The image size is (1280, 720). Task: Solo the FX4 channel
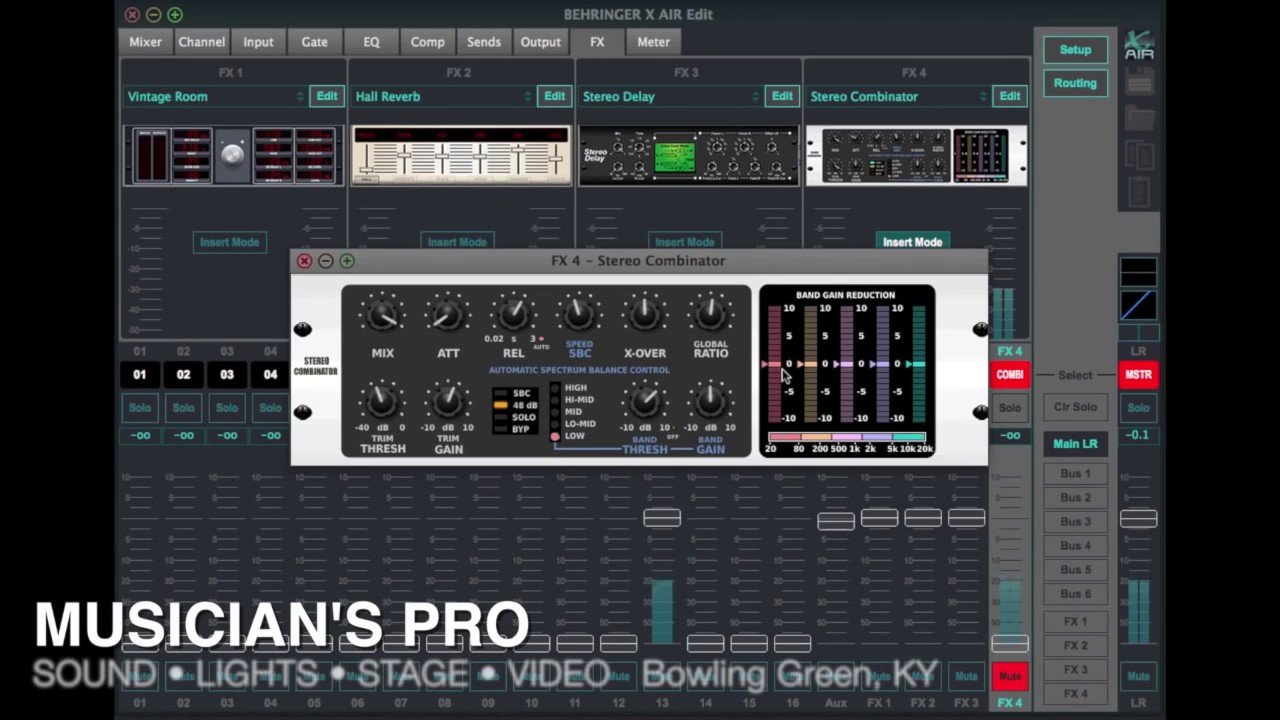[1010, 408]
